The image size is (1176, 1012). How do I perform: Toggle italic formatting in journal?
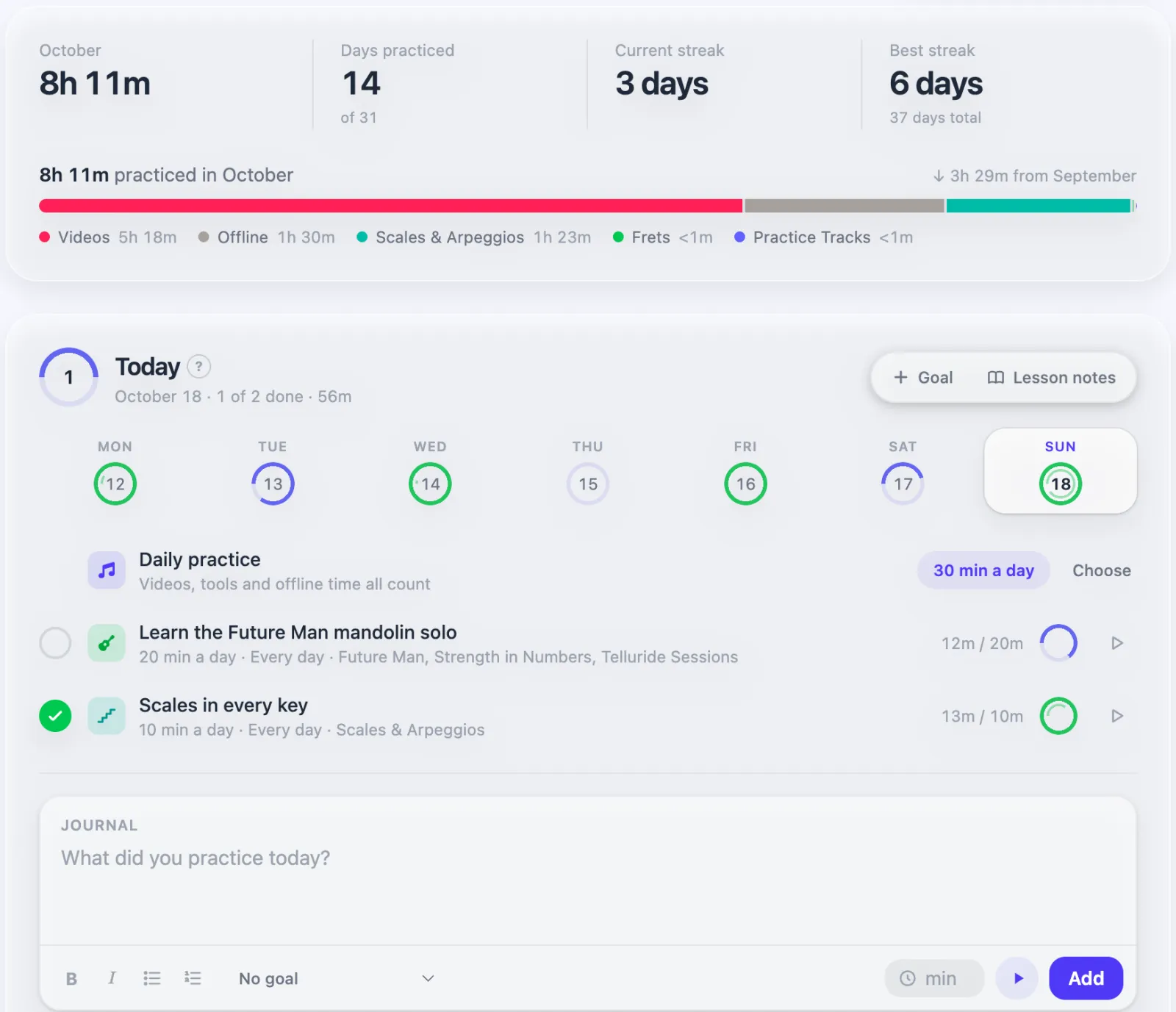(112, 978)
